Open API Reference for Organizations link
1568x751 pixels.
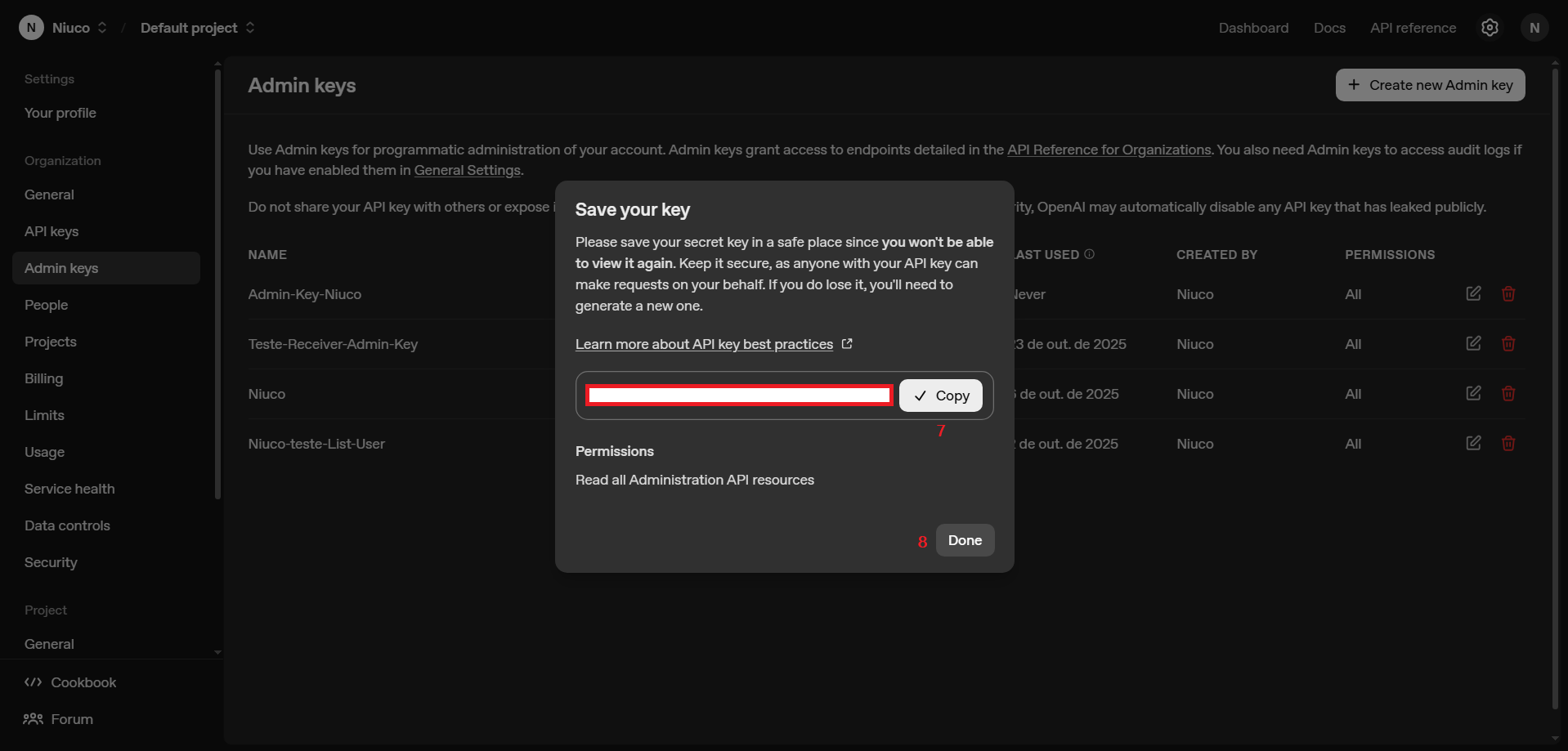(1109, 150)
